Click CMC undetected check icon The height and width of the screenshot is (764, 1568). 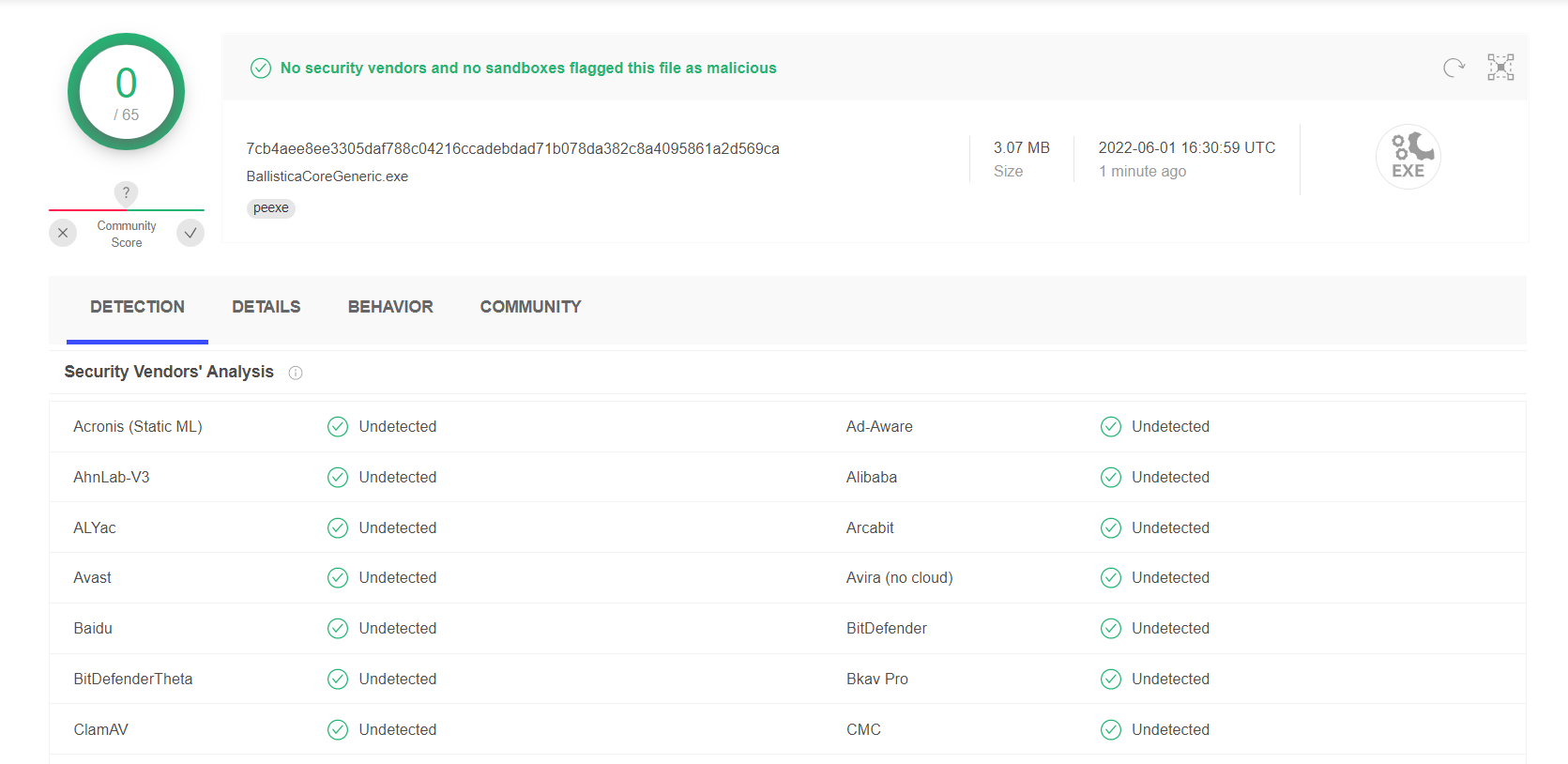pos(1111,730)
